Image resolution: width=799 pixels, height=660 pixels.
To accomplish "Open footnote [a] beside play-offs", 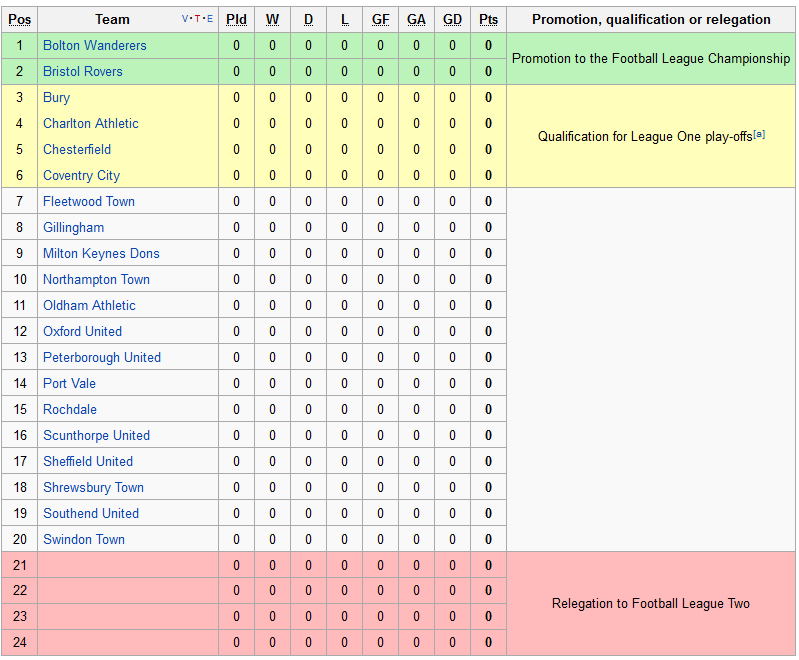I will coord(759,134).
